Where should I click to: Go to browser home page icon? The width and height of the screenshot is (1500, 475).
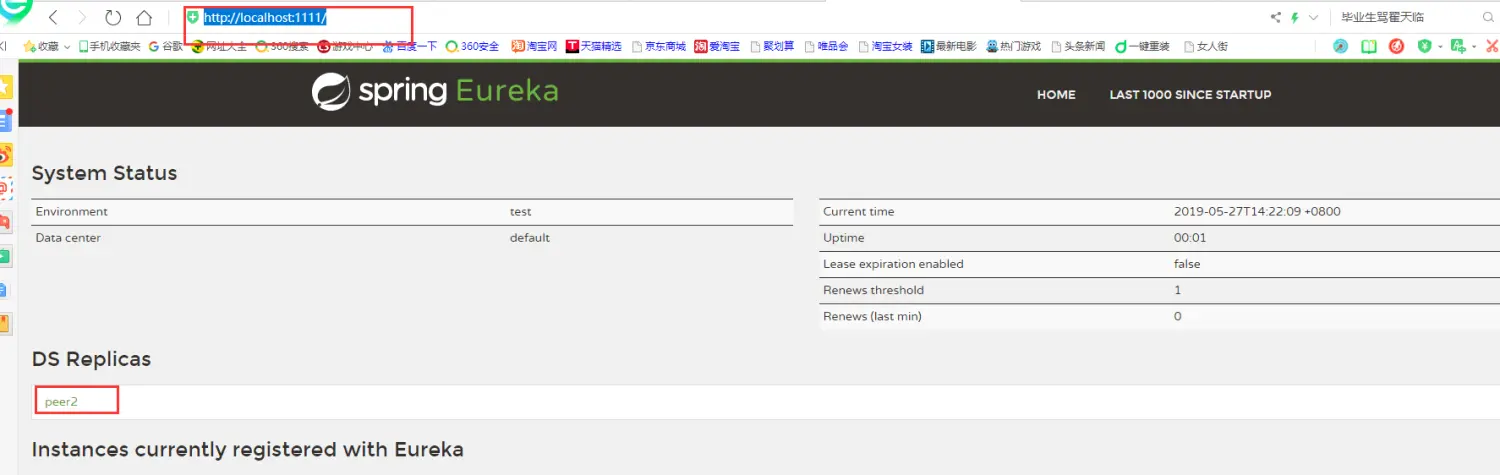click(144, 17)
